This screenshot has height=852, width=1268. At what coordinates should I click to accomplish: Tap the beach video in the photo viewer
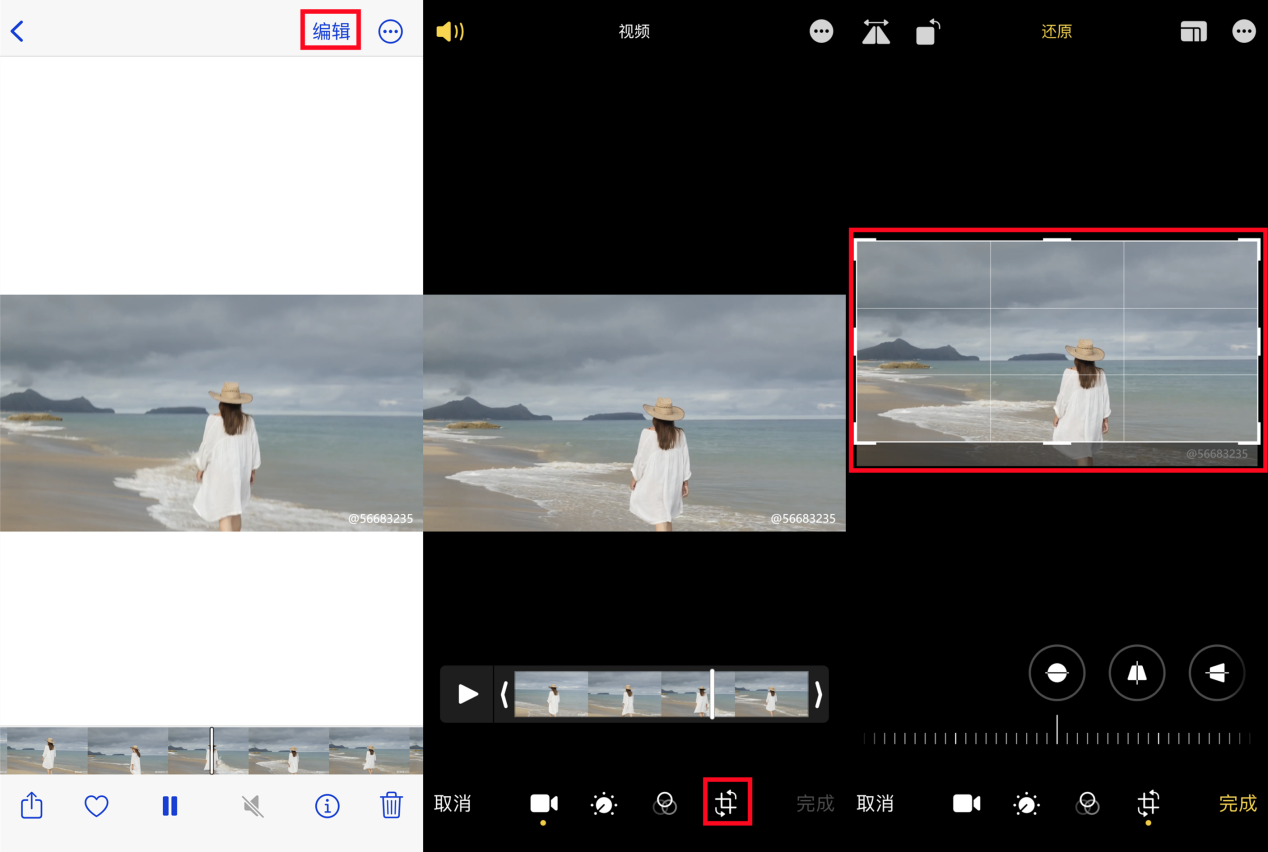[211, 413]
